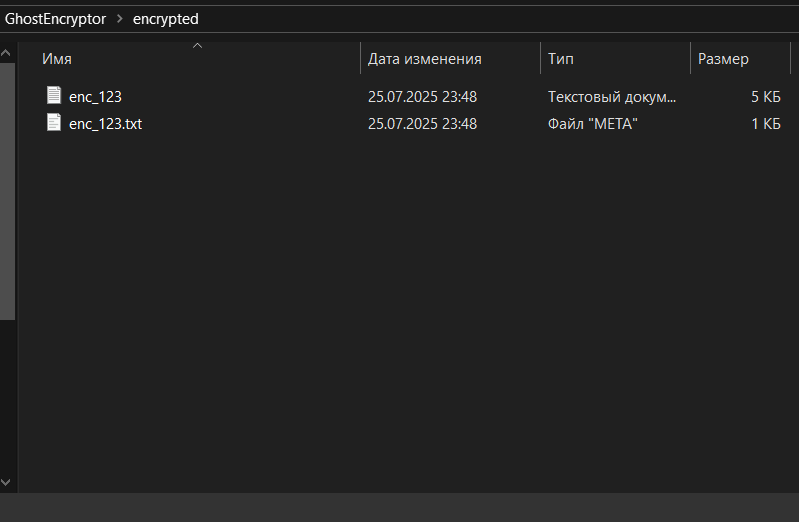This screenshot has height=522, width=799.
Task: Click empty area of the file list
Action: (408, 306)
